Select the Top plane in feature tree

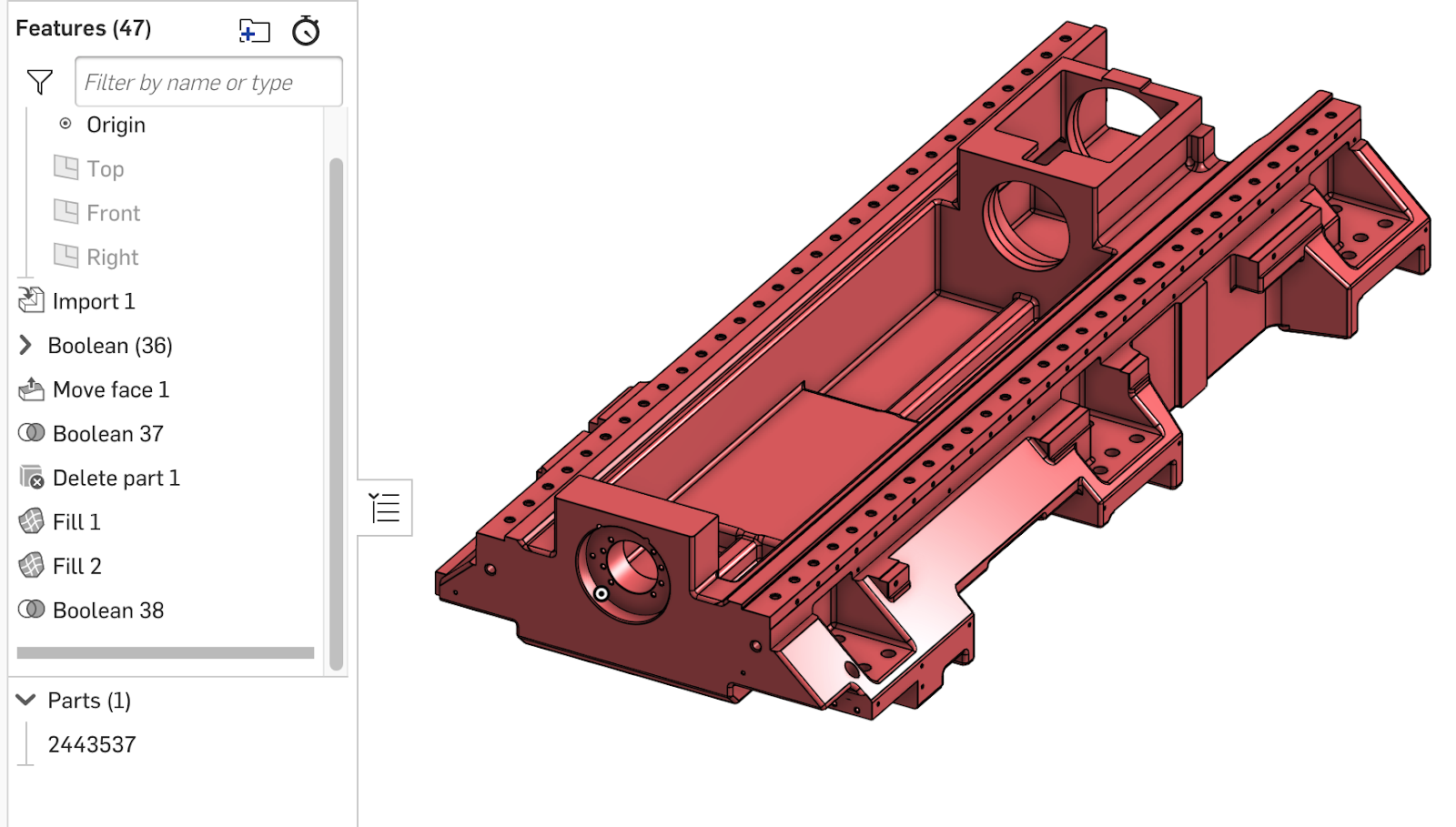[105, 169]
